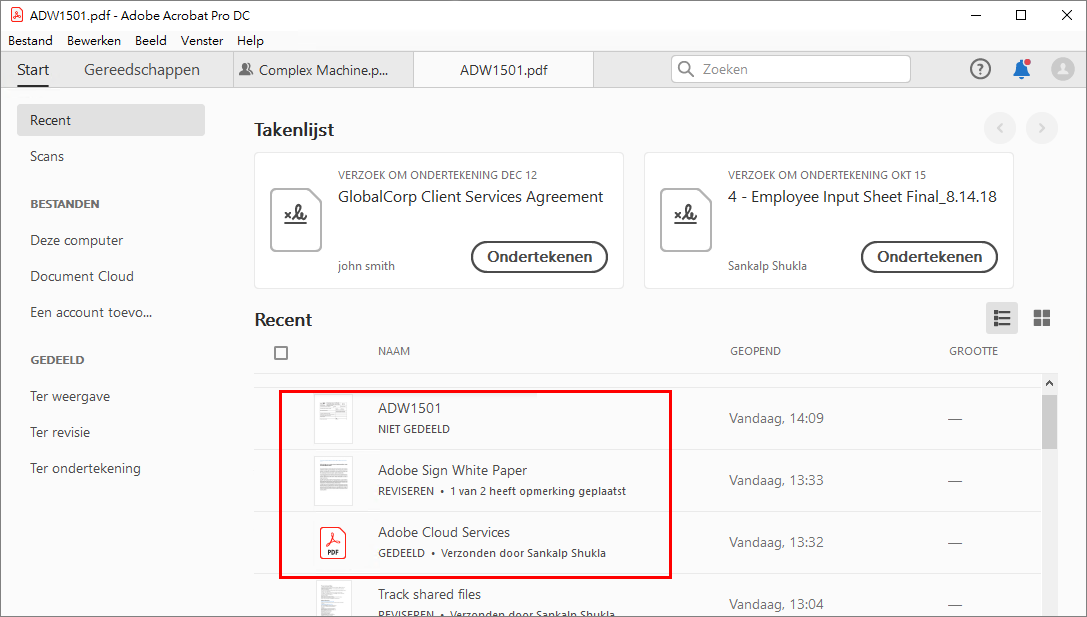Show files shared Ter weergave
The height and width of the screenshot is (617, 1087).
pyautogui.click(x=70, y=397)
